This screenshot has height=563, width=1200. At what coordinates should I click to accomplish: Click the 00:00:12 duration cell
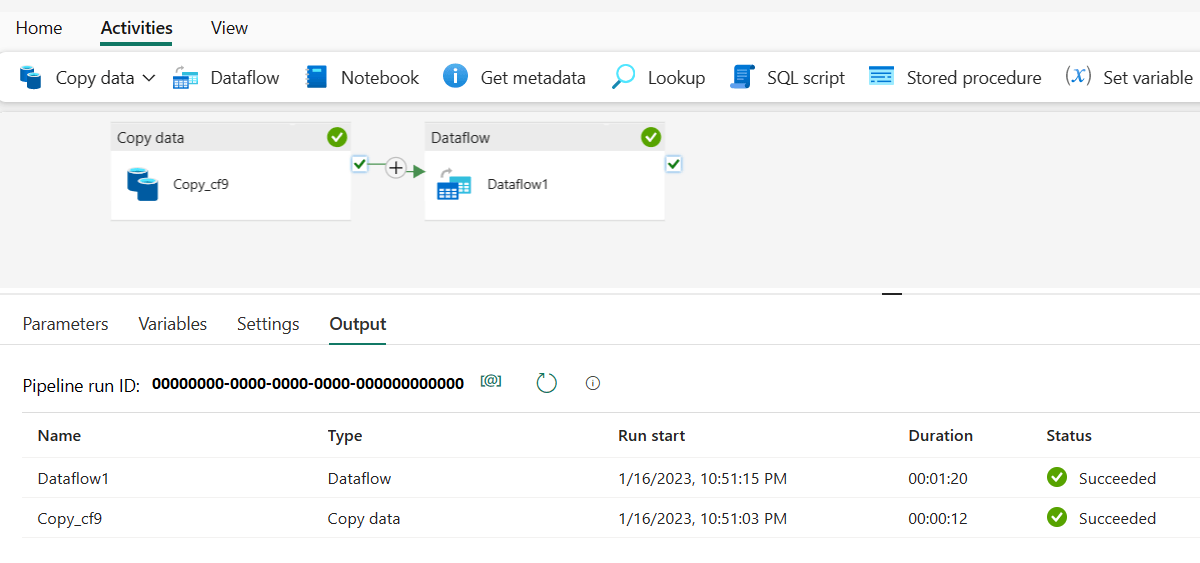coord(938,518)
